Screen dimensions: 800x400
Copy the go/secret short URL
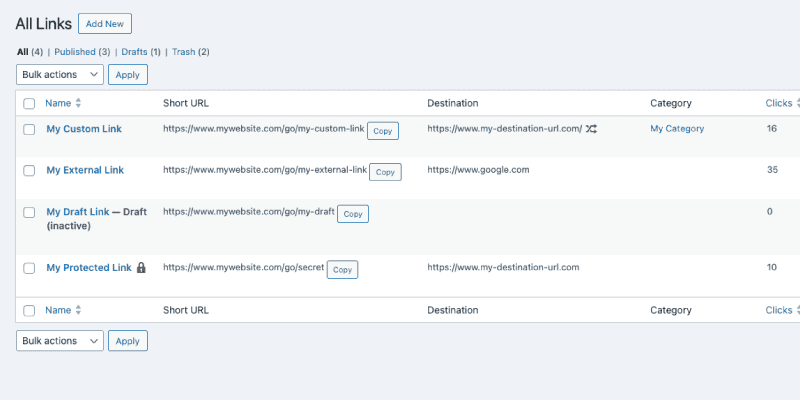coord(342,270)
